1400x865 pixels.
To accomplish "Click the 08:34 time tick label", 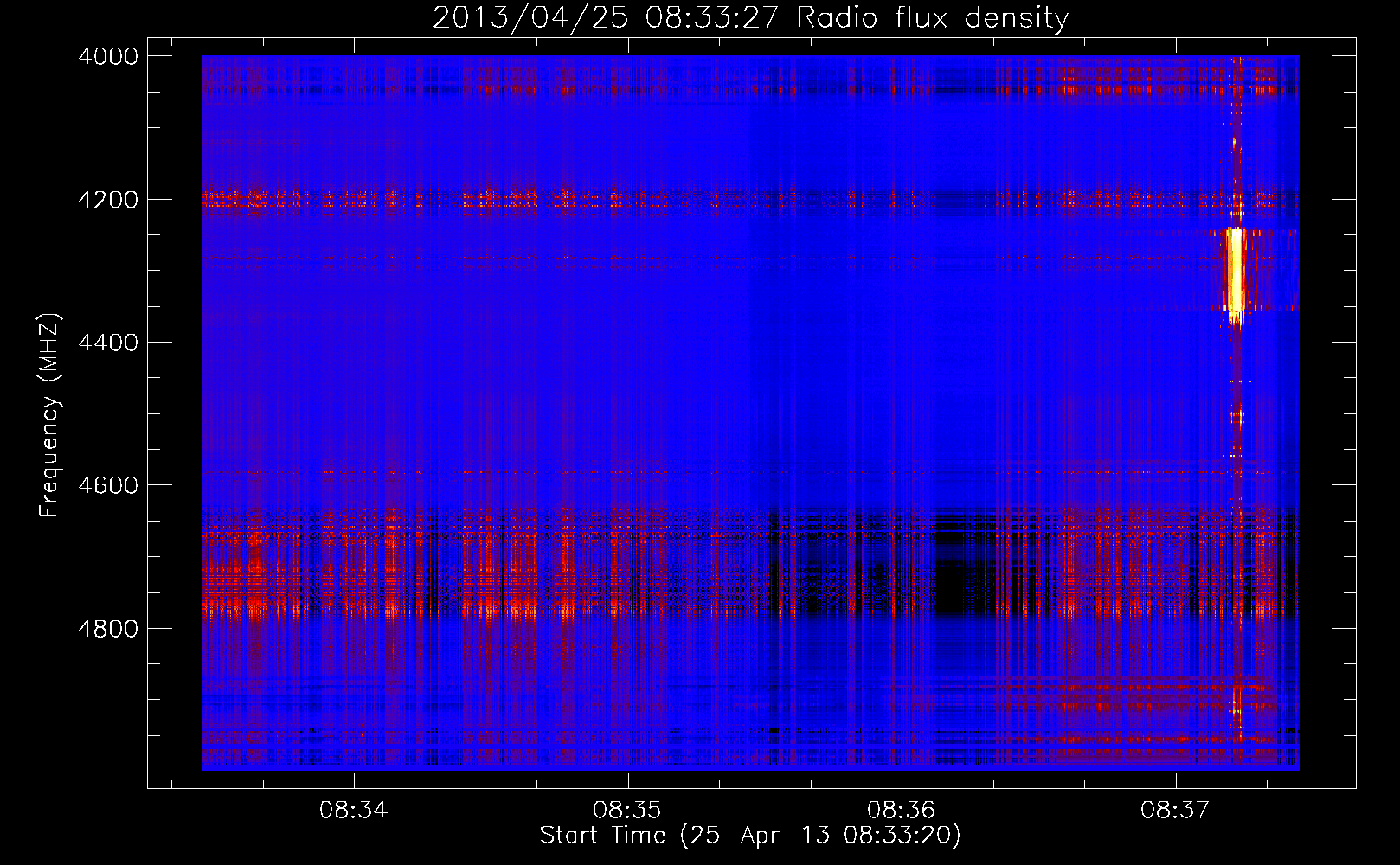I will [353, 811].
